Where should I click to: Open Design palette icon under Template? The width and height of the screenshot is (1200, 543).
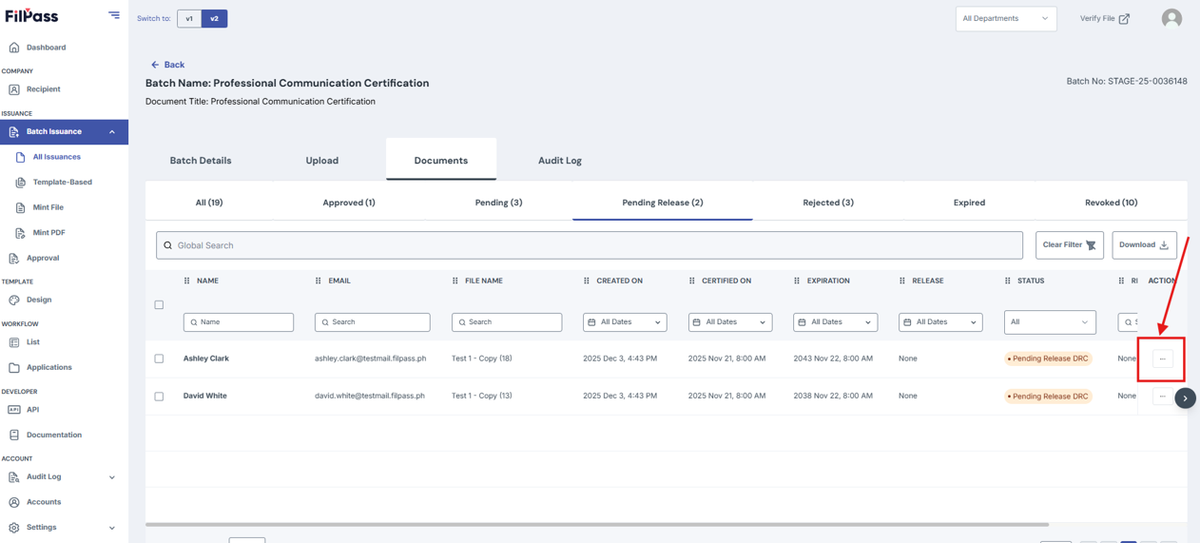point(14,299)
